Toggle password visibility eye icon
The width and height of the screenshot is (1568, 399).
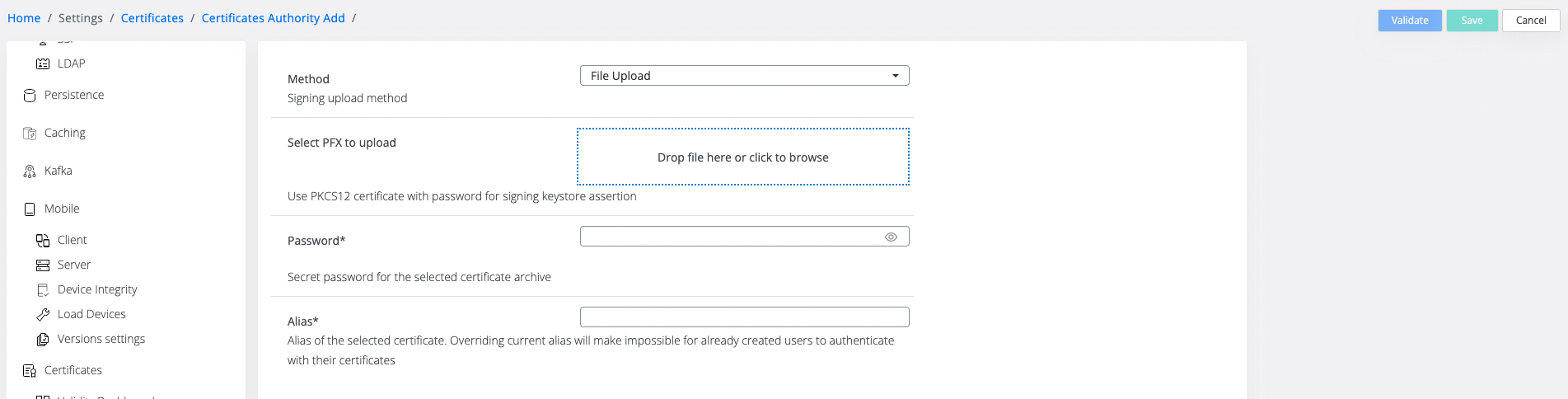pyautogui.click(x=891, y=237)
